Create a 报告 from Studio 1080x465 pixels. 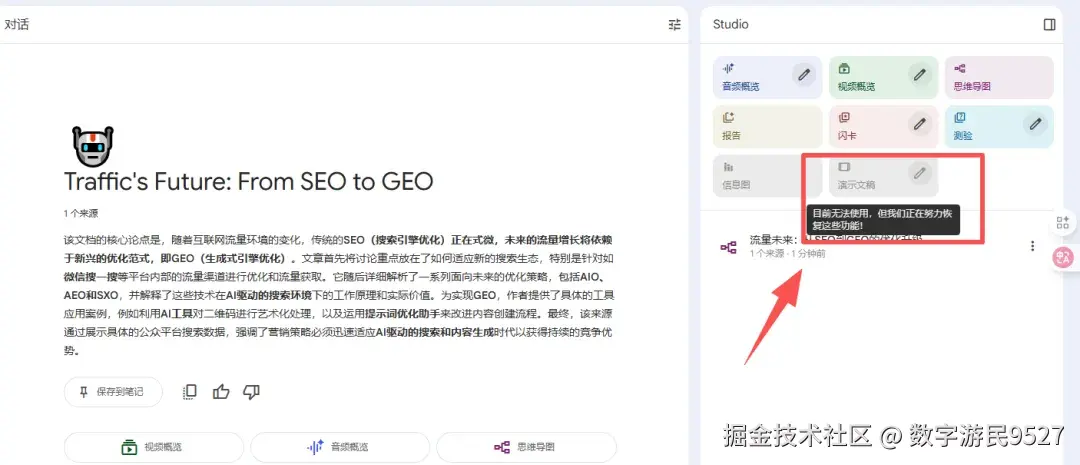767,127
